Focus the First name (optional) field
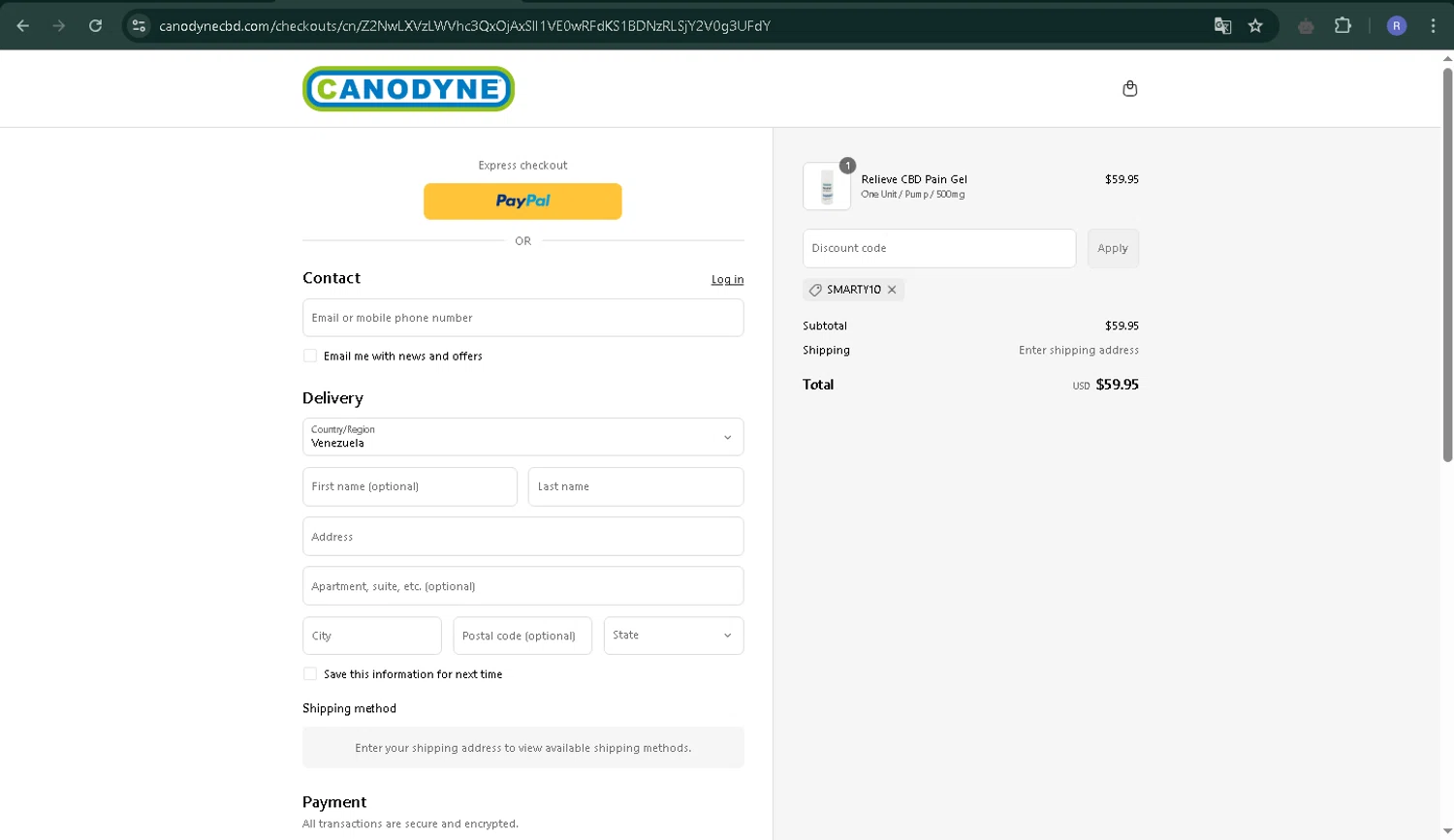The width and height of the screenshot is (1454, 840). point(410,486)
